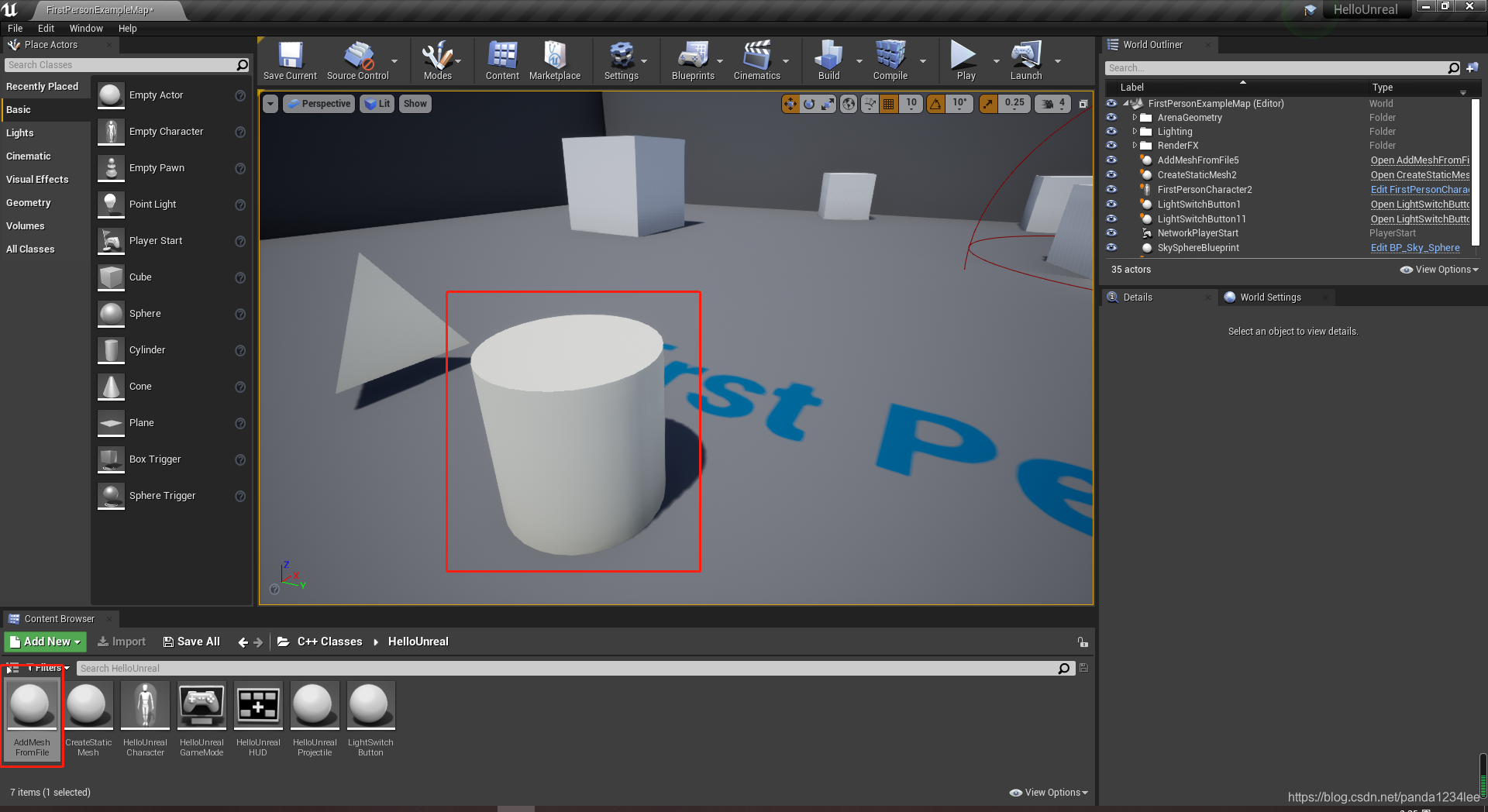Click the Open AddMeshFromFile link
The width and height of the screenshot is (1488, 812).
pos(1420,160)
